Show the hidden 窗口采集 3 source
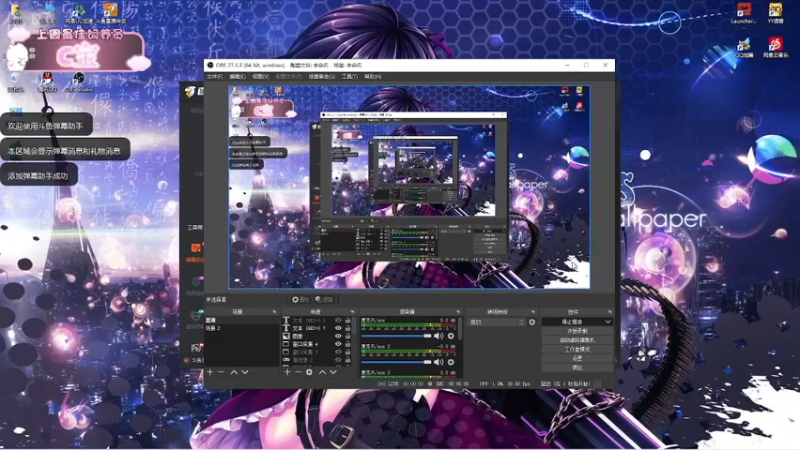 point(338,352)
